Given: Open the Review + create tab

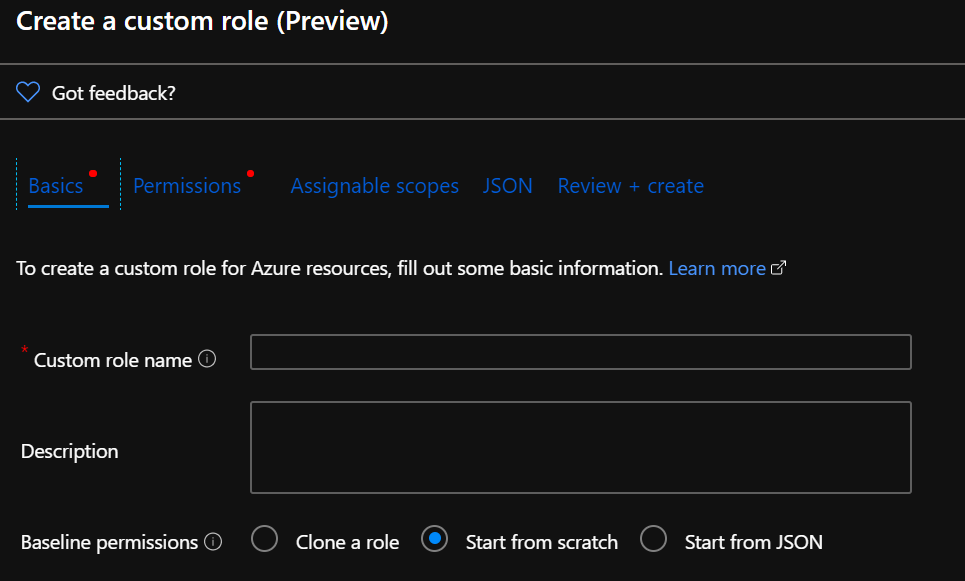Looking at the screenshot, I should point(630,186).
